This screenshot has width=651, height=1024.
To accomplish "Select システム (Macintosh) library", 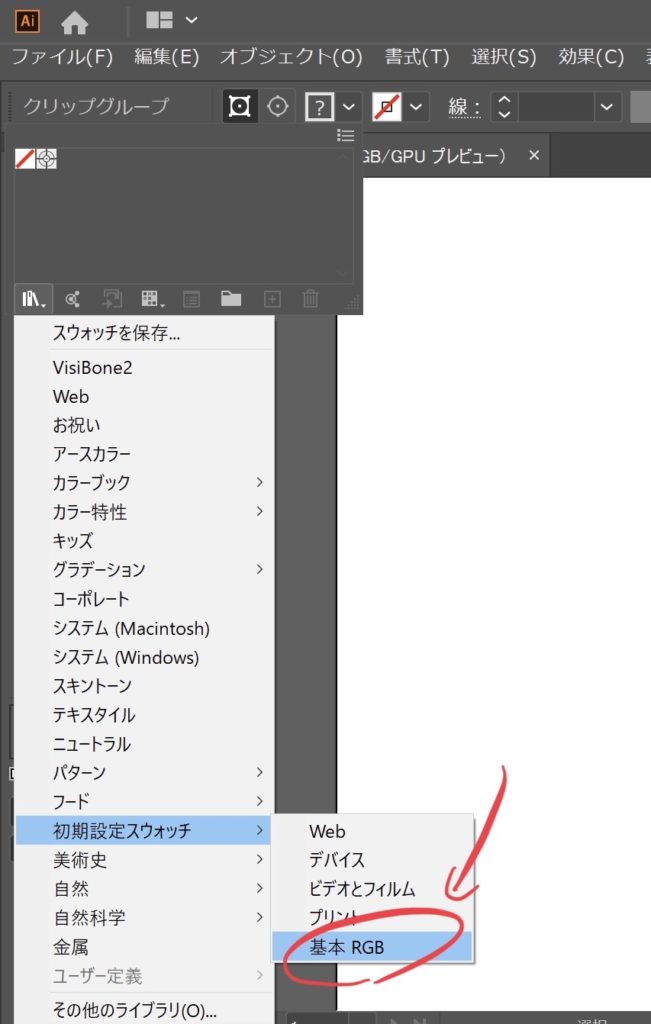I will 144,628.
